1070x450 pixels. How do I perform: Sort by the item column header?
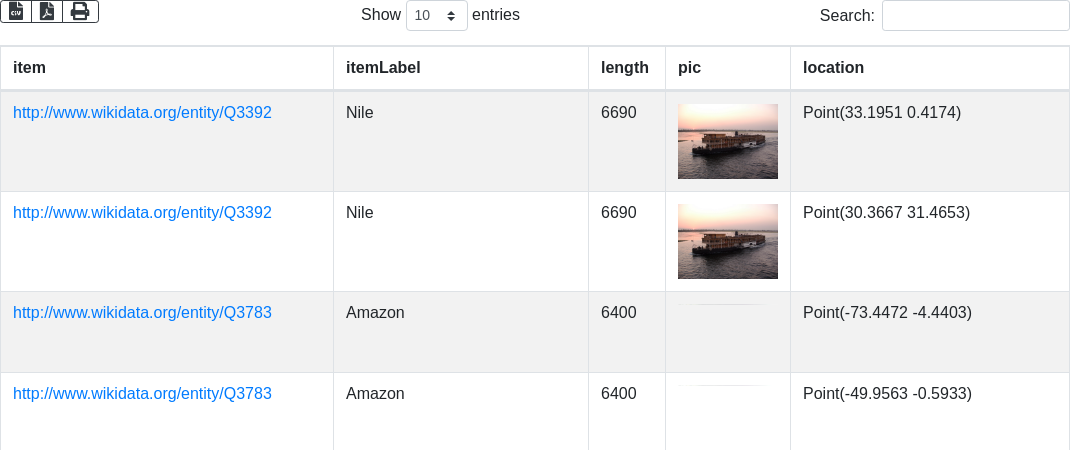tap(30, 68)
